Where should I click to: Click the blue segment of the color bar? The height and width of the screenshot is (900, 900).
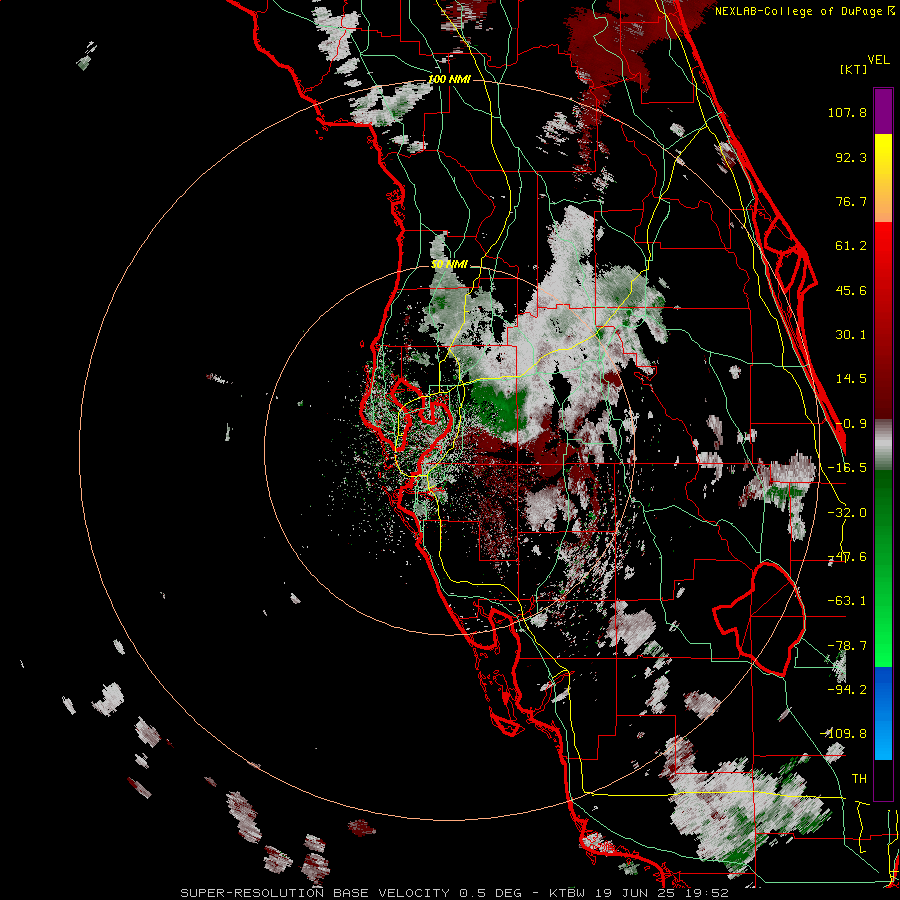click(x=883, y=713)
